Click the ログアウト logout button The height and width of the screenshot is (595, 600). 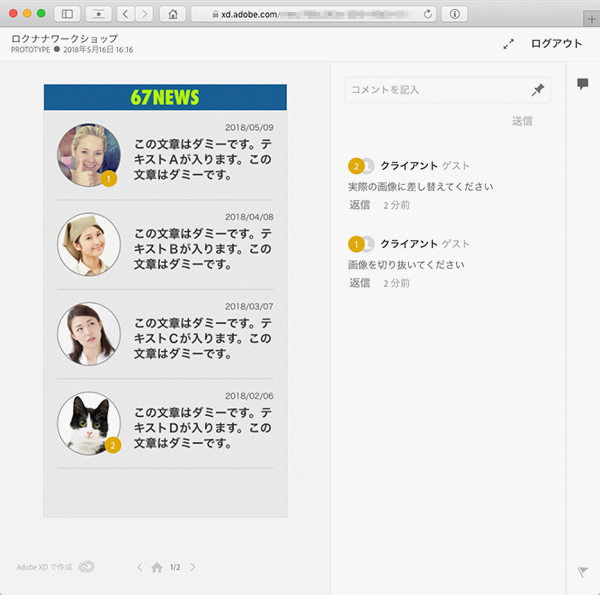point(556,44)
